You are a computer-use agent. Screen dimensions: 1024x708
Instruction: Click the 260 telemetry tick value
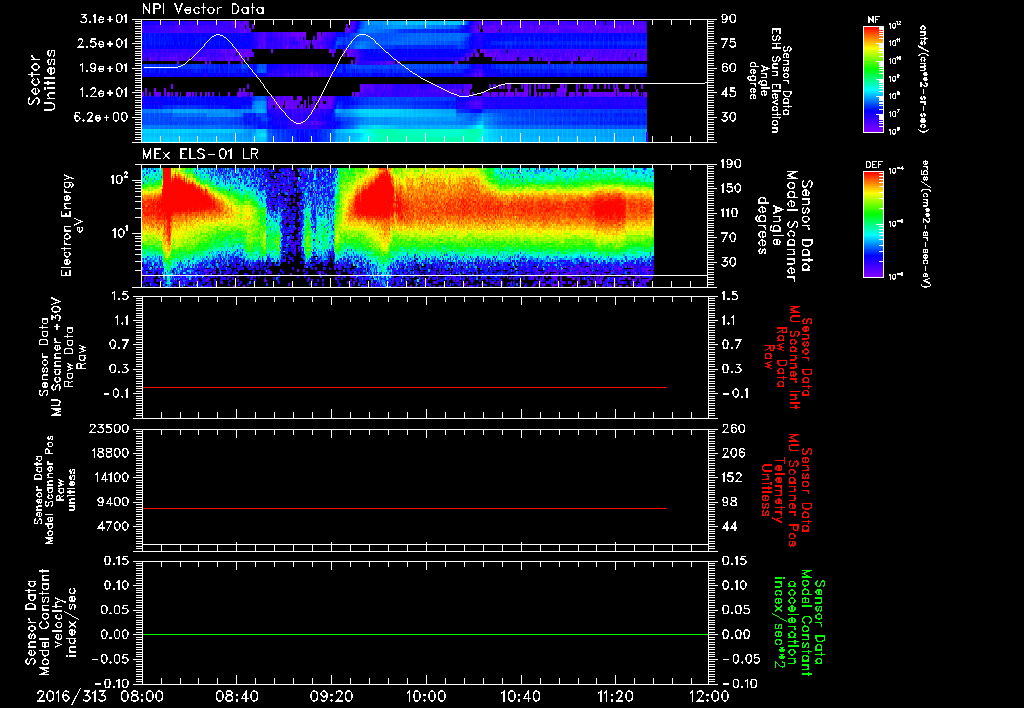click(x=731, y=429)
